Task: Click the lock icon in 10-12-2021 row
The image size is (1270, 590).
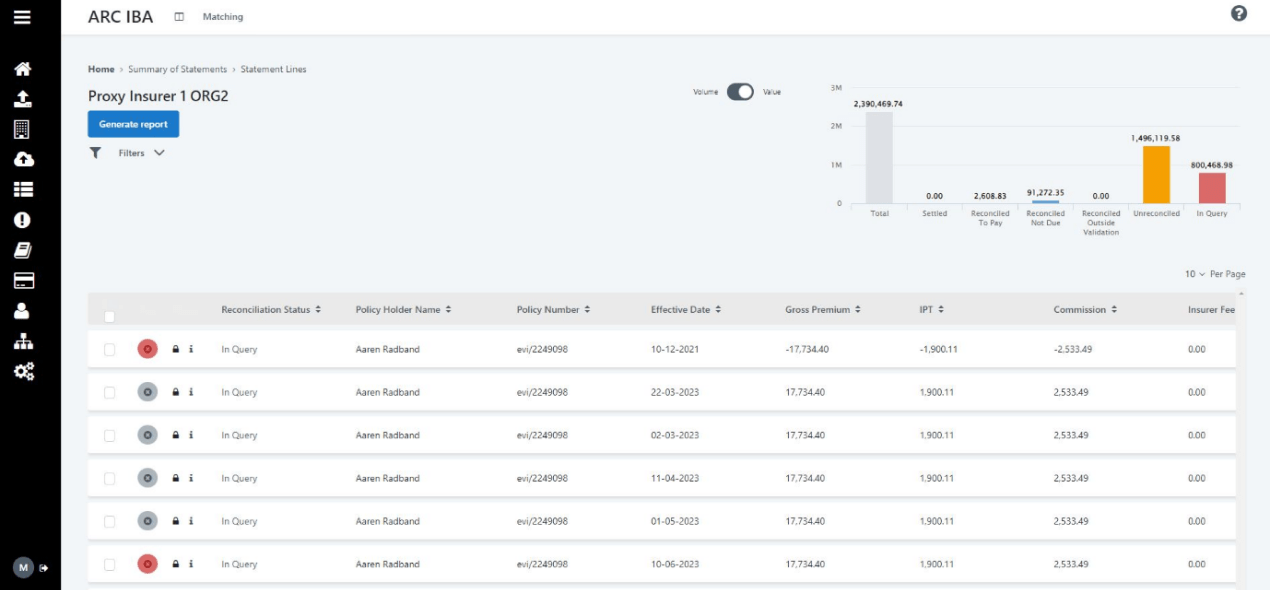Action: (x=176, y=349)
